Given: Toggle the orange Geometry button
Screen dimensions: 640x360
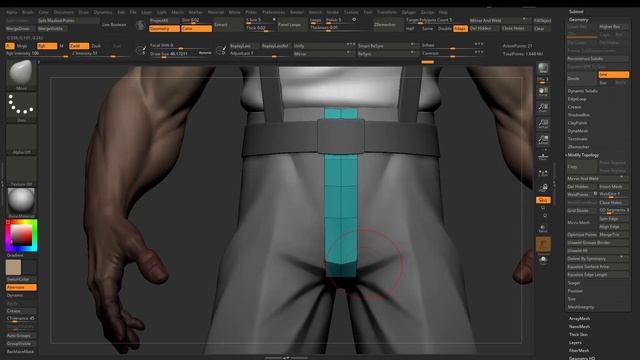Looking at the screenshot, I should click(164, 29).
